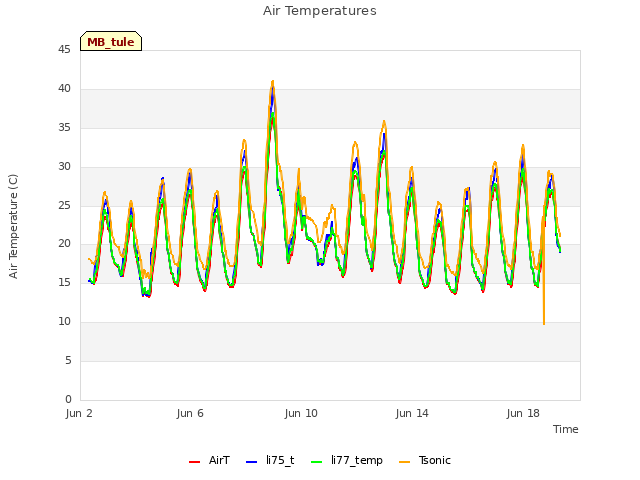Viewport: 640px width, 480px height.
Task: Click the 0 y-axis tick label
Action: (x=68, y=399)
